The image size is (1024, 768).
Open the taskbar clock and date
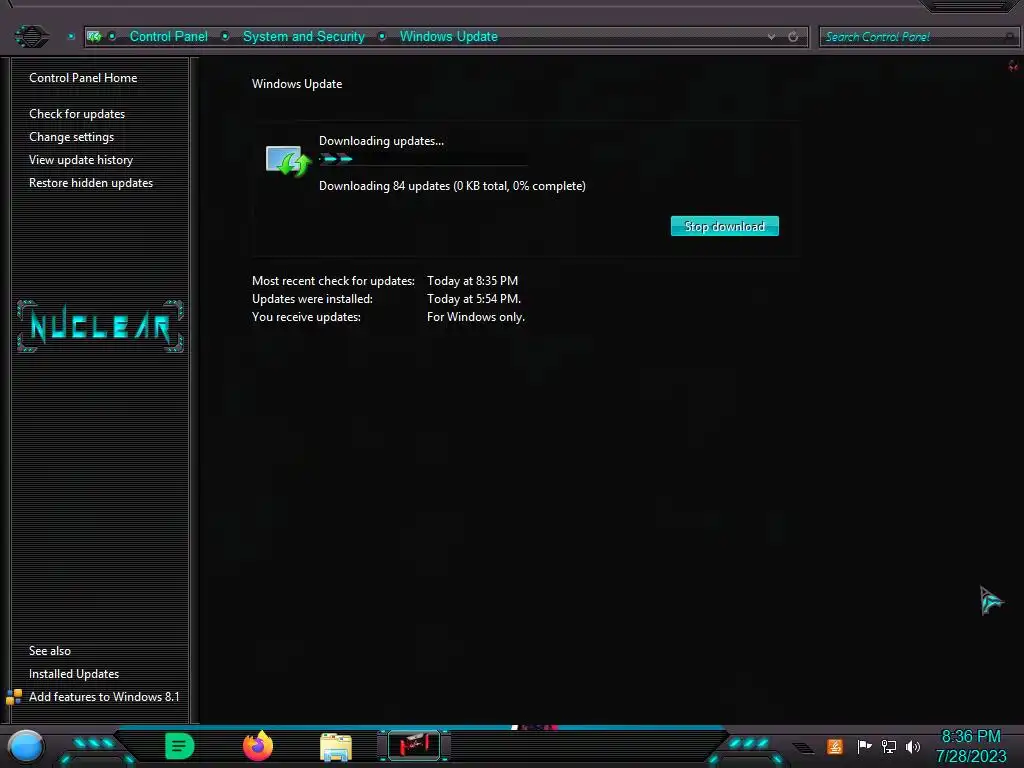point(971,746)
